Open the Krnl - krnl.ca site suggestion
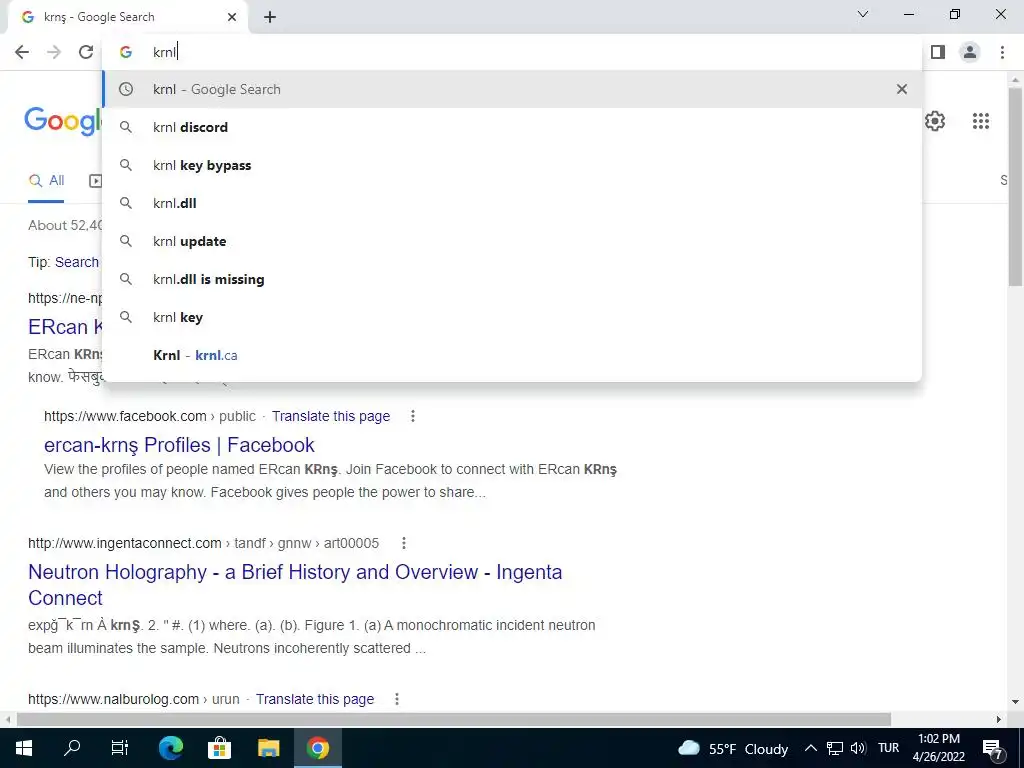The image size is (1024, 768). [x=512, y=355]
